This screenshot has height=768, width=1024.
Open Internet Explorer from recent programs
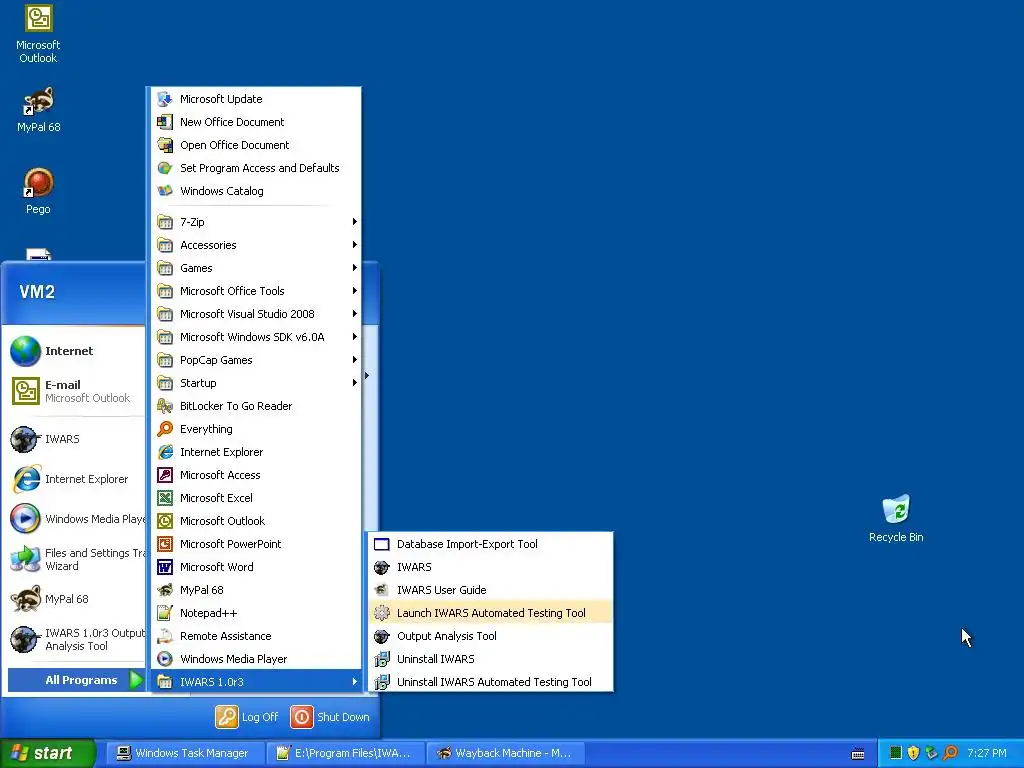click(x=76, y=479)
